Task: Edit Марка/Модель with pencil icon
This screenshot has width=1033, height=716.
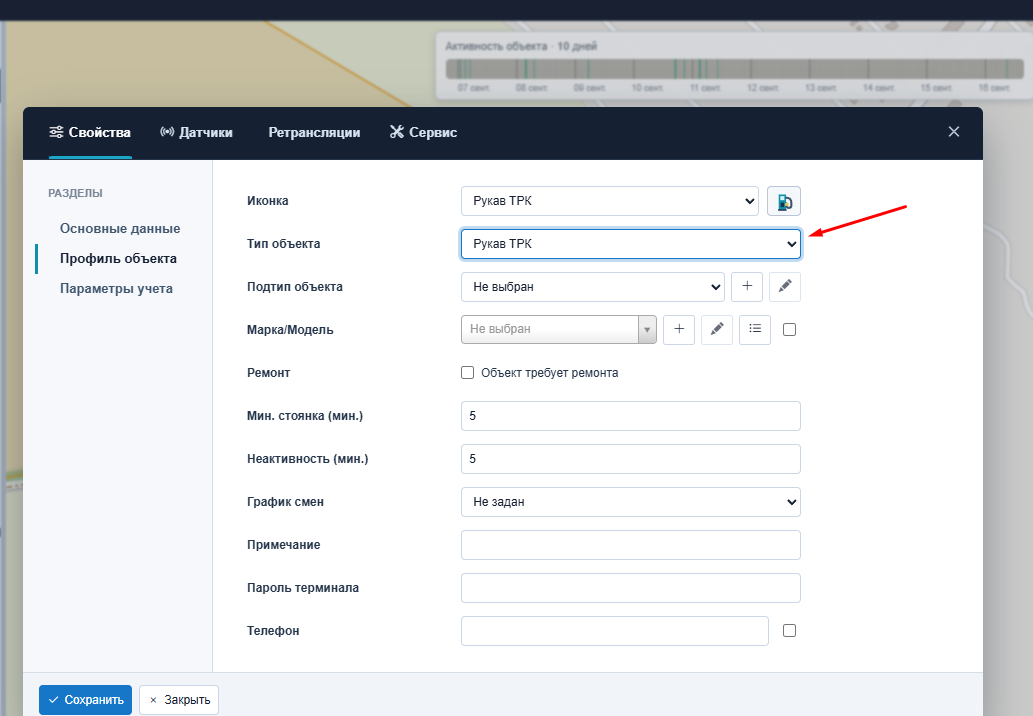Action: [x=717, y=329]
